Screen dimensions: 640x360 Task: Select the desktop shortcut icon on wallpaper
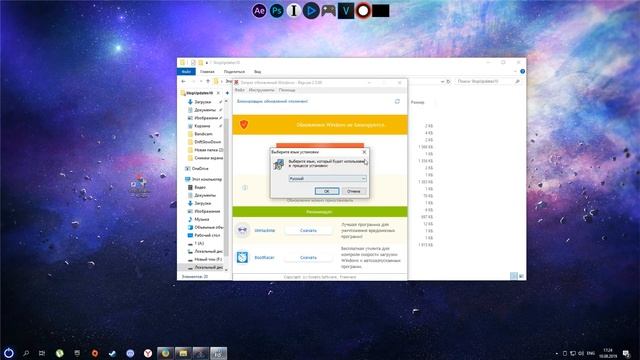click(139, 187)
